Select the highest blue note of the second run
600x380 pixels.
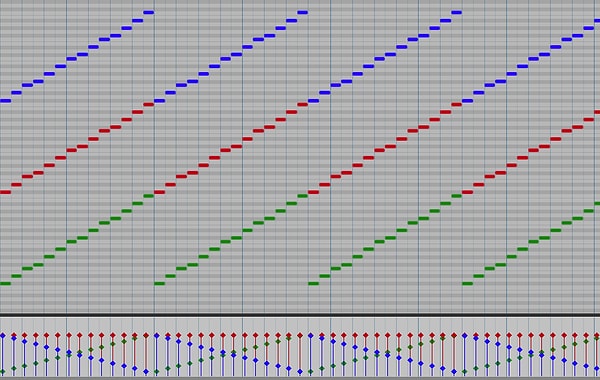click(302, 13)
